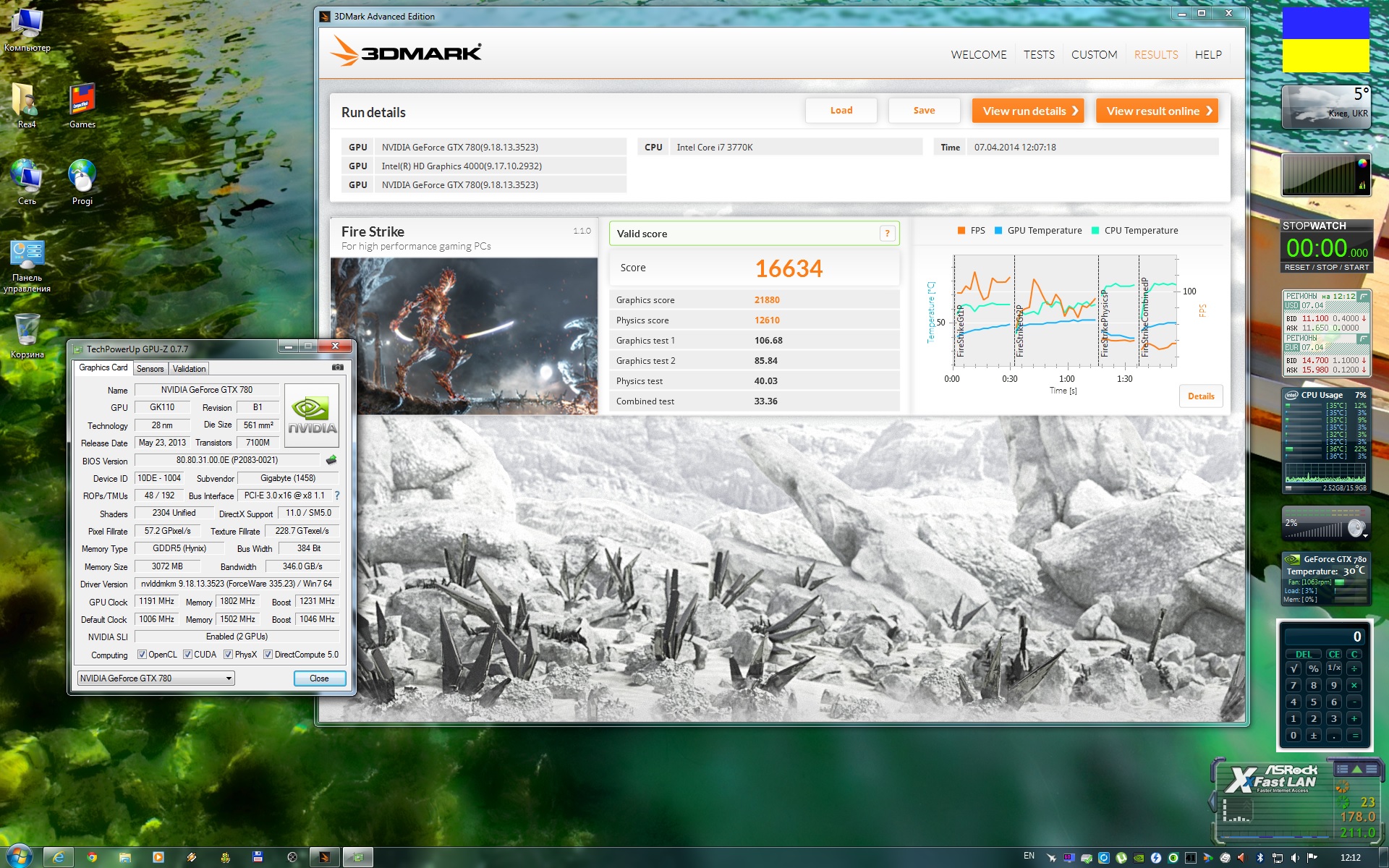
Task: Open the WELCOME tab in 3DMark
Action: 979,55
